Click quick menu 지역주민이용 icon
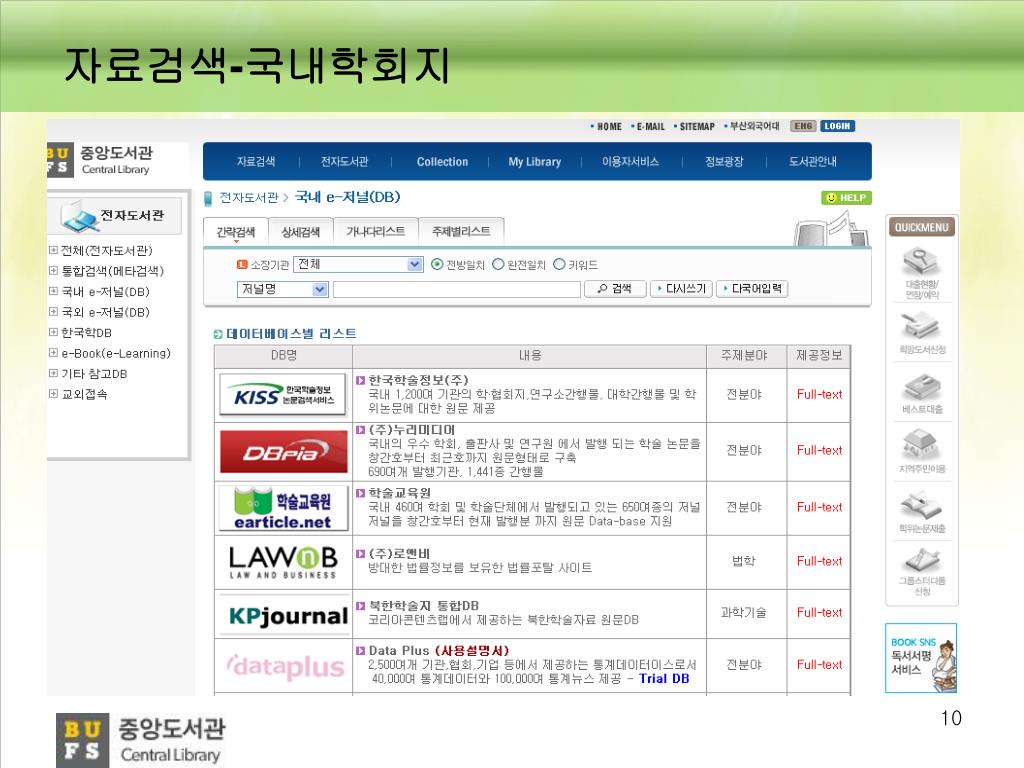This screenshot has width=1024, height=768. click(921, 451)
